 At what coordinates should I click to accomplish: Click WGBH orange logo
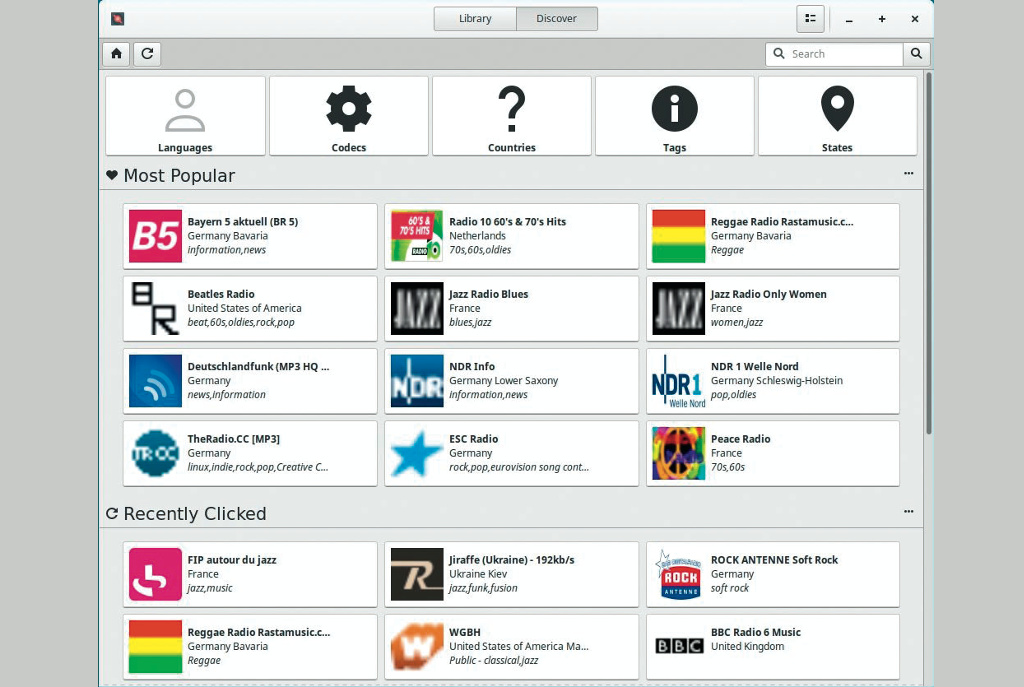(x=417, y=647)
